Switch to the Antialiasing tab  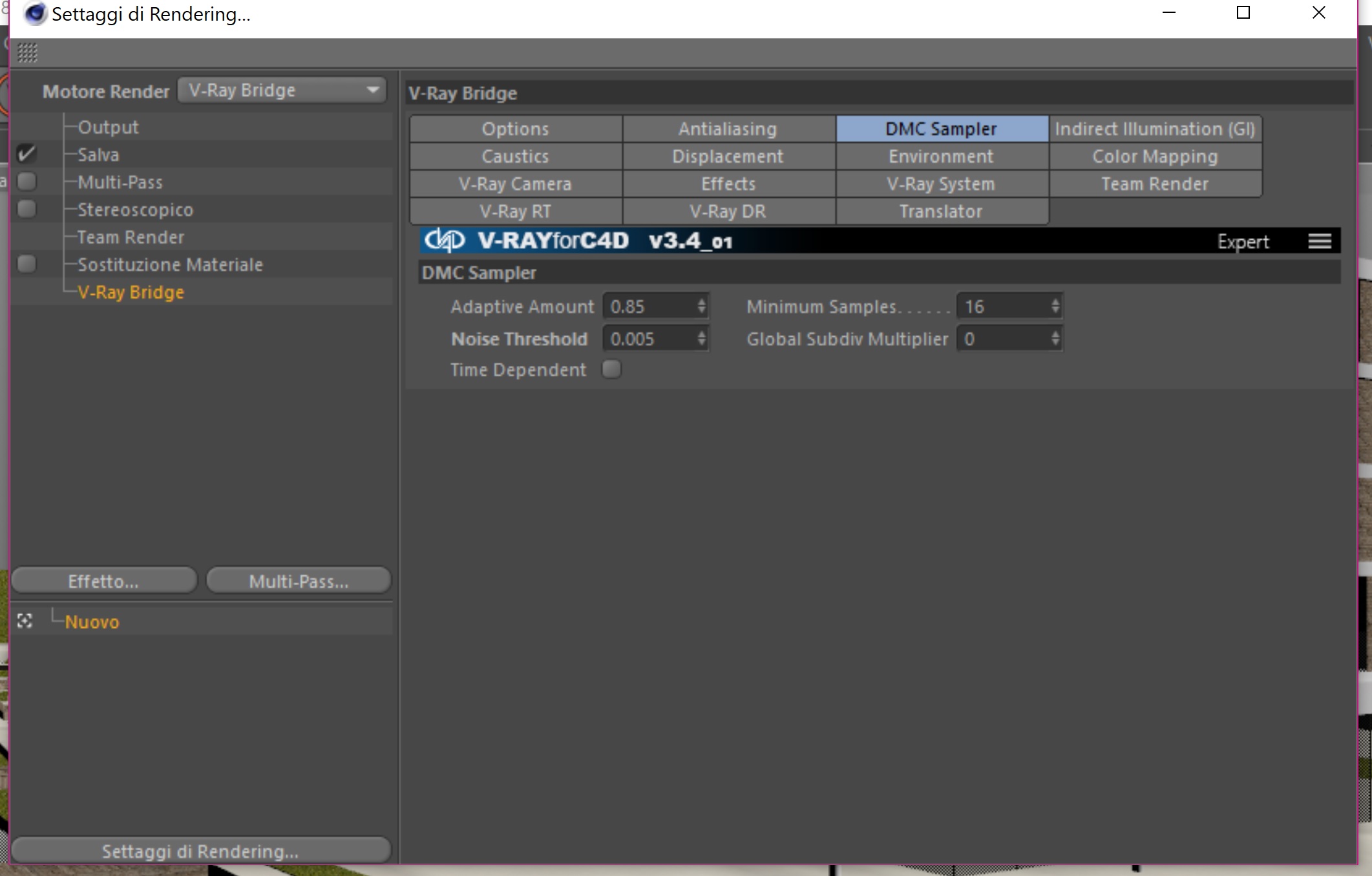point(728,129)
